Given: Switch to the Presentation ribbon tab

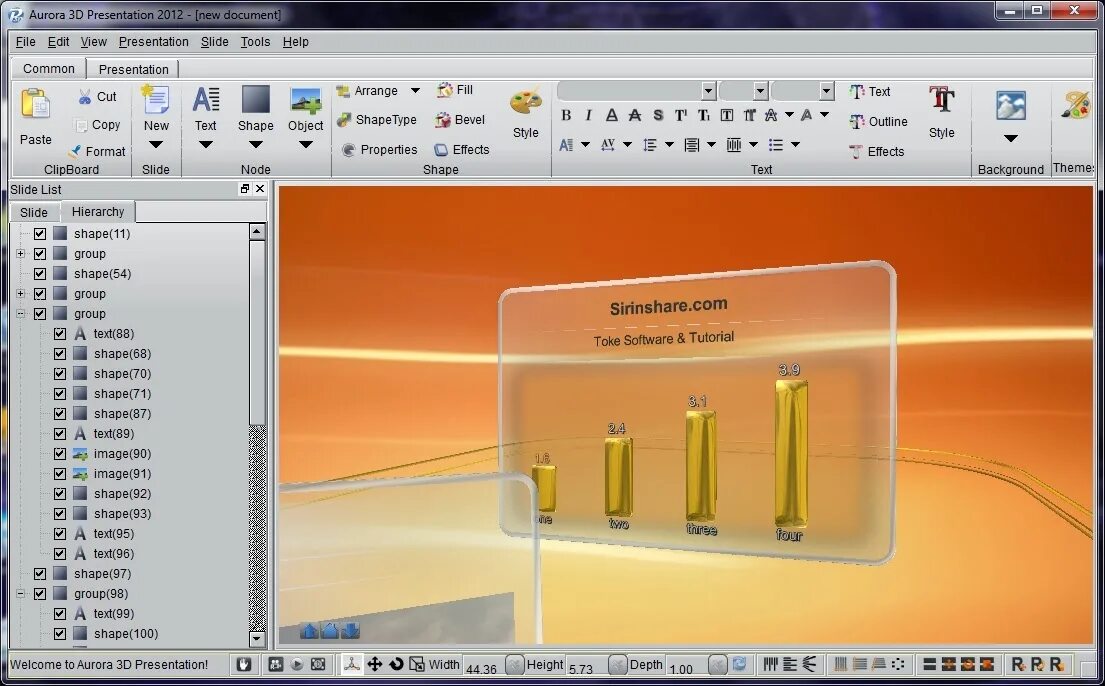Looking at the screenshot, I should (133, 69).
